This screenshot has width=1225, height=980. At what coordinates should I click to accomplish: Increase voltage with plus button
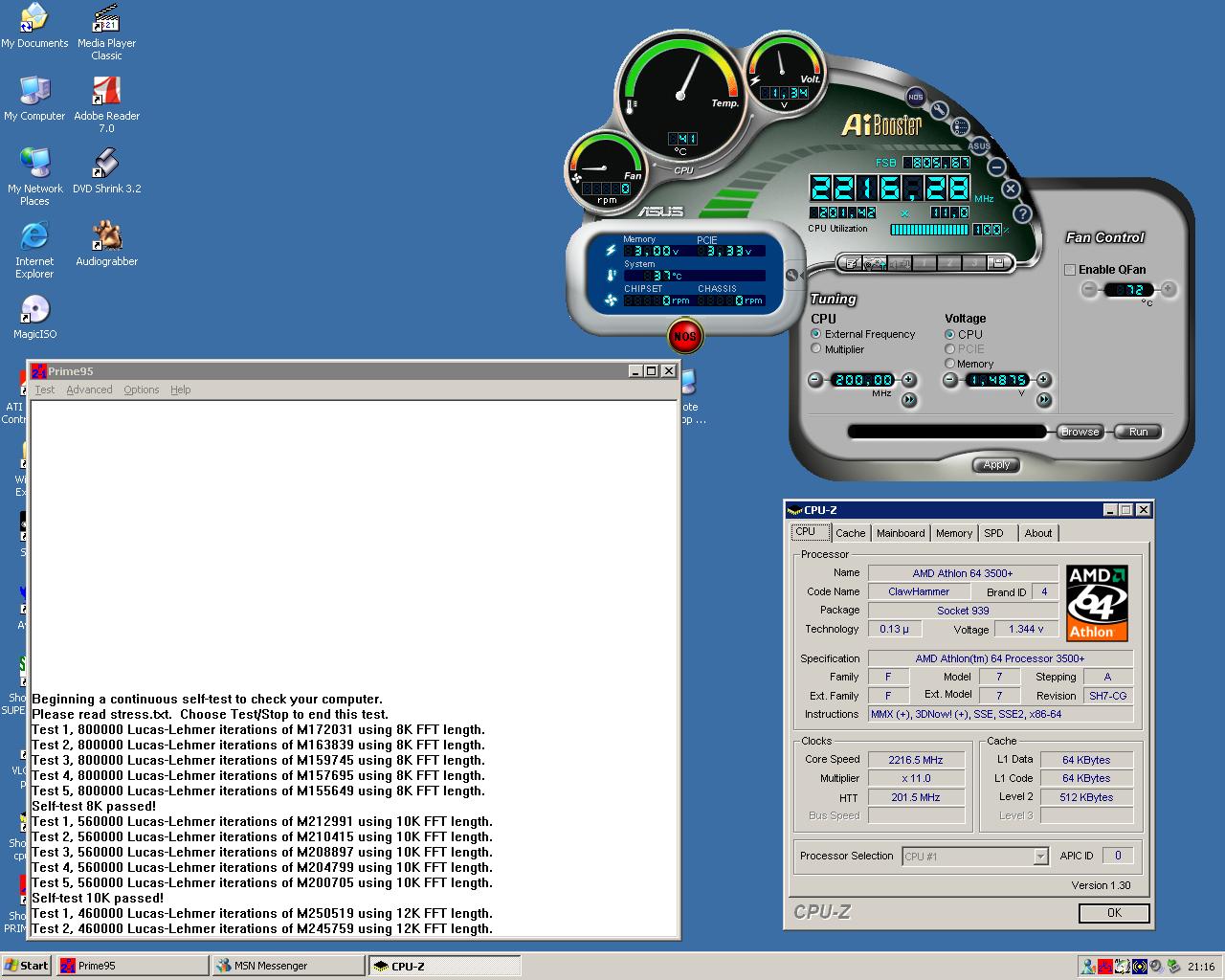1043,380
